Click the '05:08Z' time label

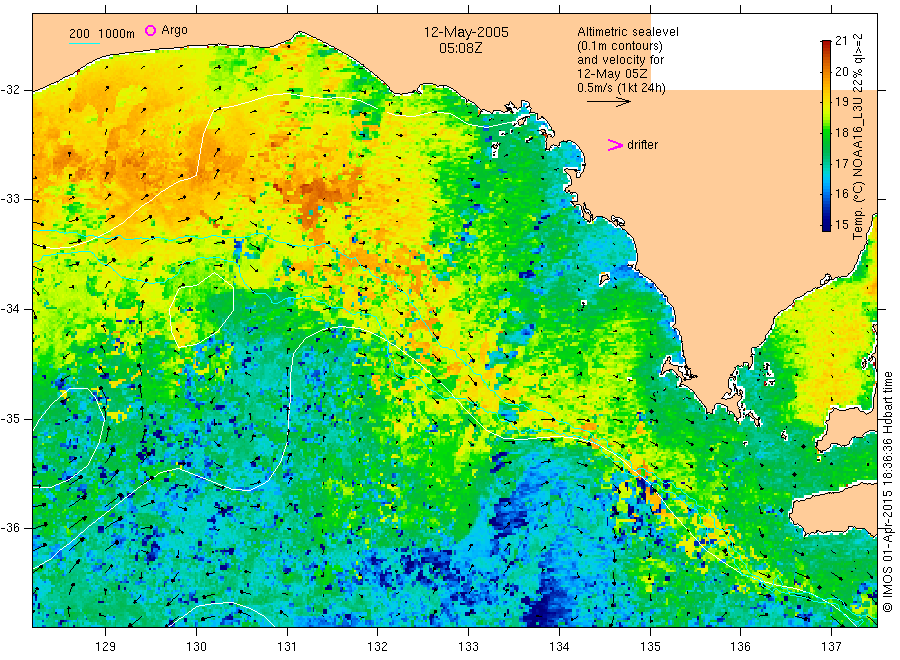coord(460,48)
